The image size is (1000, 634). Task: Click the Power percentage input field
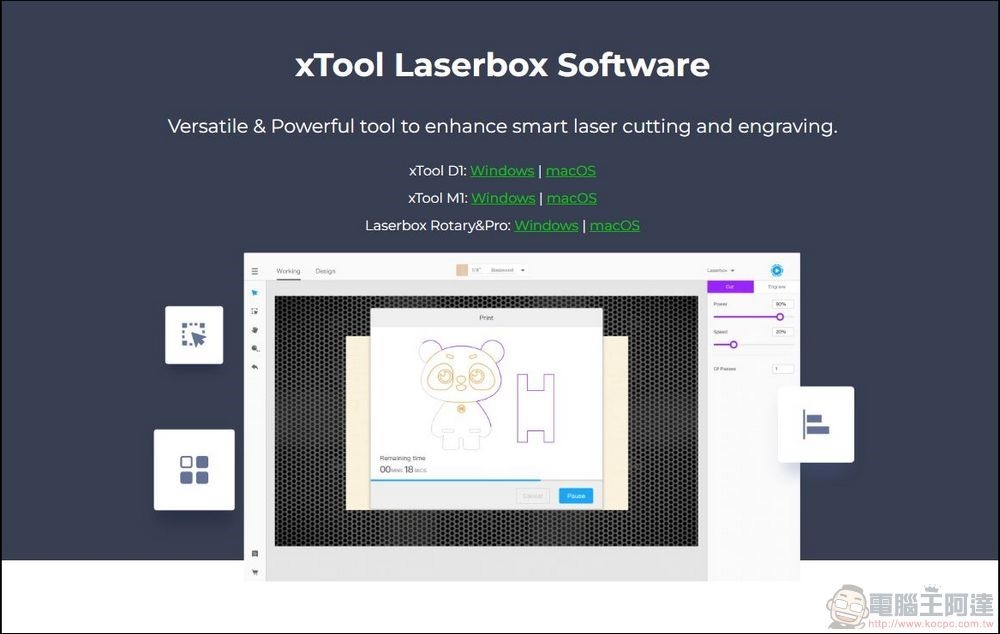click(x=783, y=304)
